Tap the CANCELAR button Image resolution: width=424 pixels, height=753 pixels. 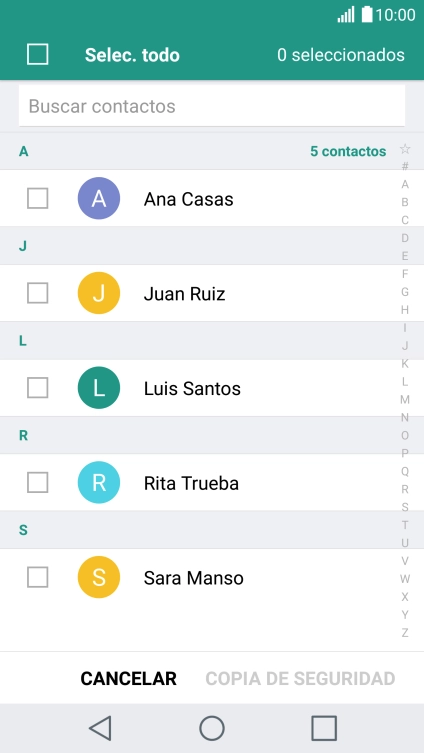(129, 679)
